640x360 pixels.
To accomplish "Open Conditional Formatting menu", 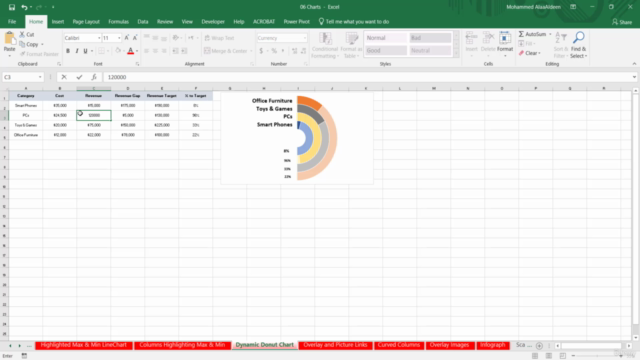I will [x=325, y=45].
